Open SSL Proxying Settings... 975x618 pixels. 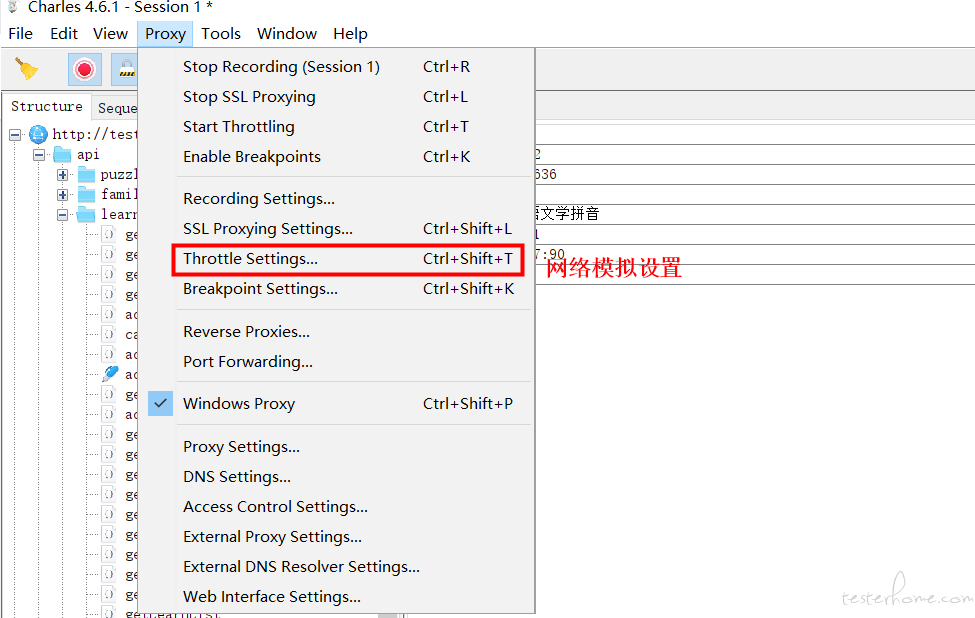tap(336, 228)
